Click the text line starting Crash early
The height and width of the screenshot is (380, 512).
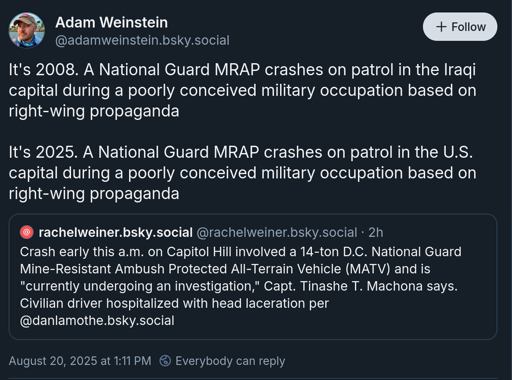[x=241, y=252]
